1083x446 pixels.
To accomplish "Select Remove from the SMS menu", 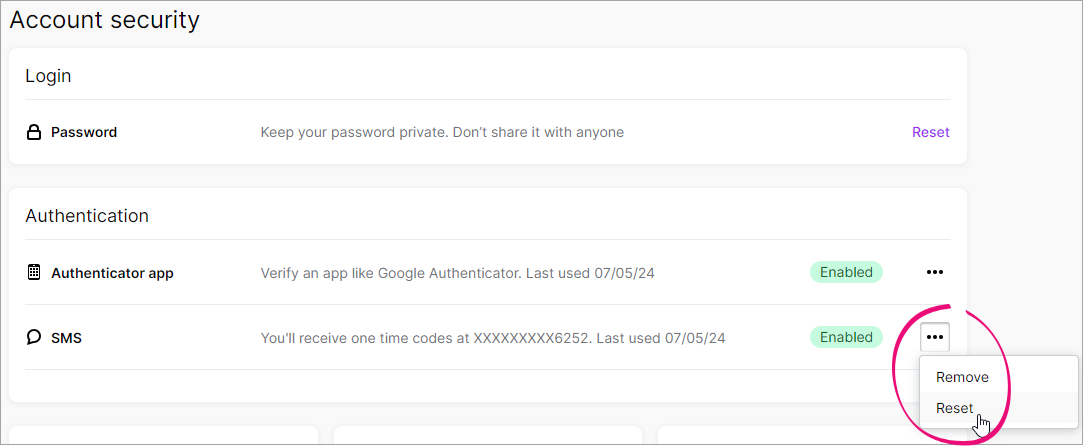I will coord(962,378).
